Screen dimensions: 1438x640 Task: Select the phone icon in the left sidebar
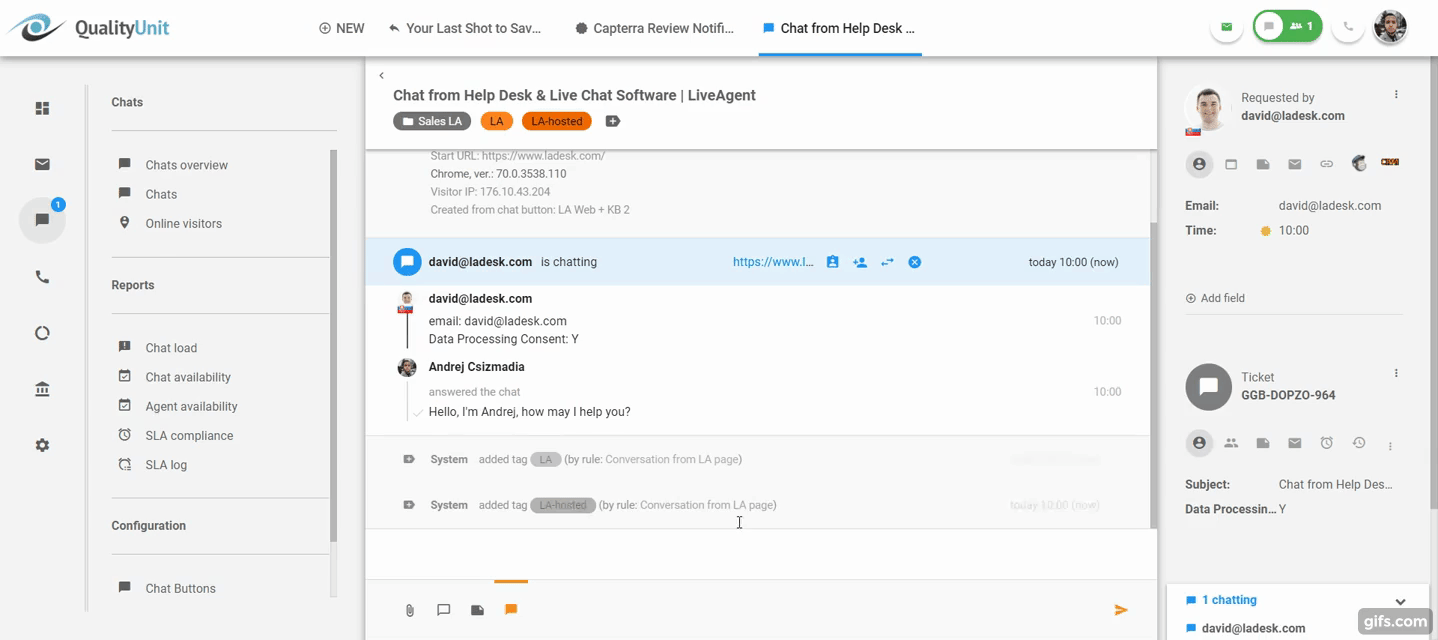pyautogui.click(x=42, y=277)
